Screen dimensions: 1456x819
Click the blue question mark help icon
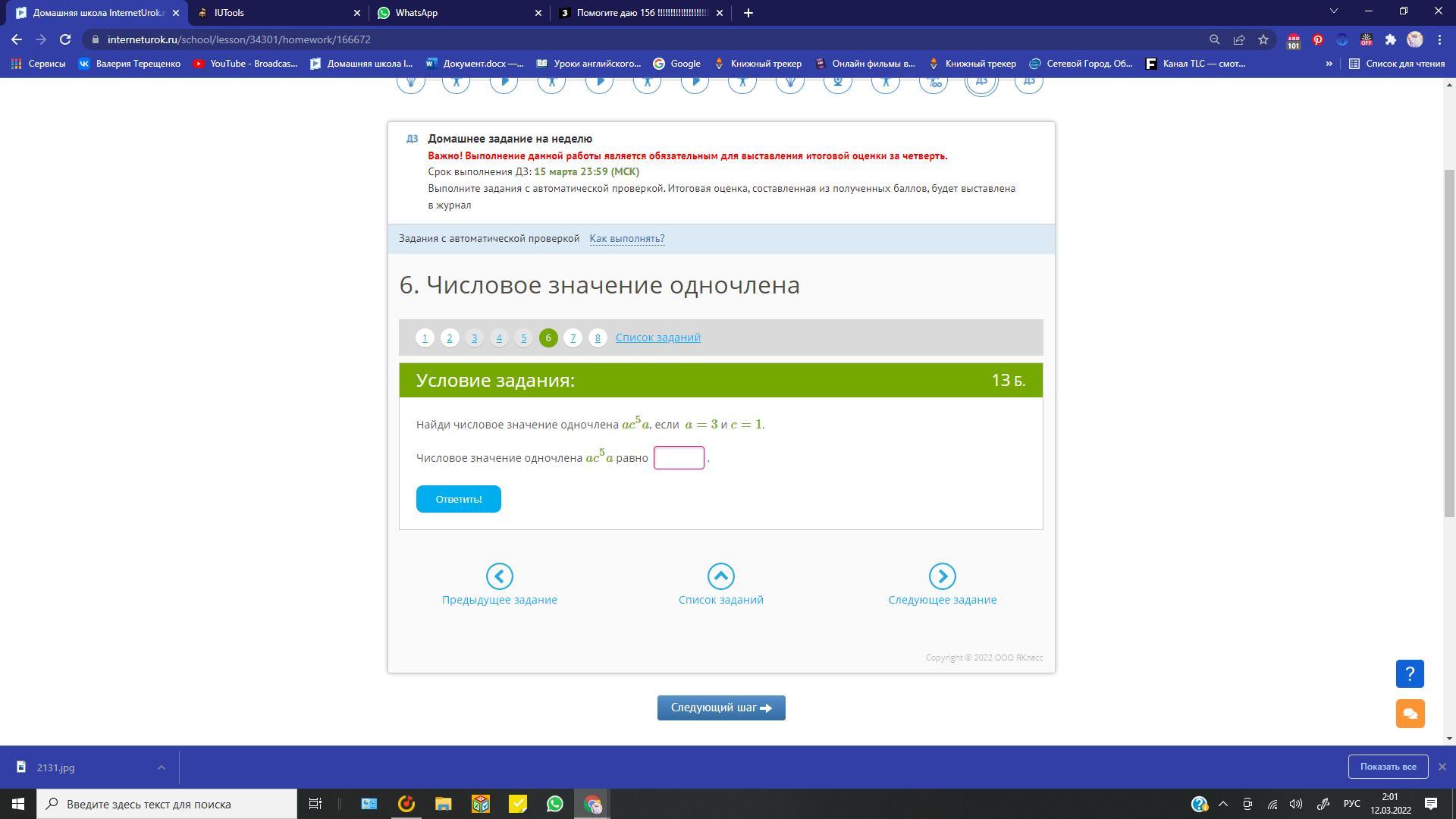[x=1410, y=673]
